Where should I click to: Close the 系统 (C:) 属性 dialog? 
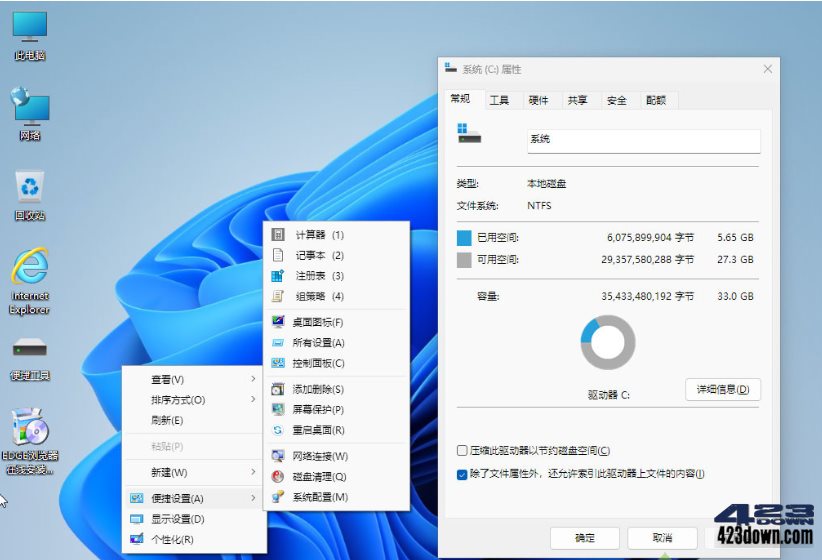click(x=768, y=69)
